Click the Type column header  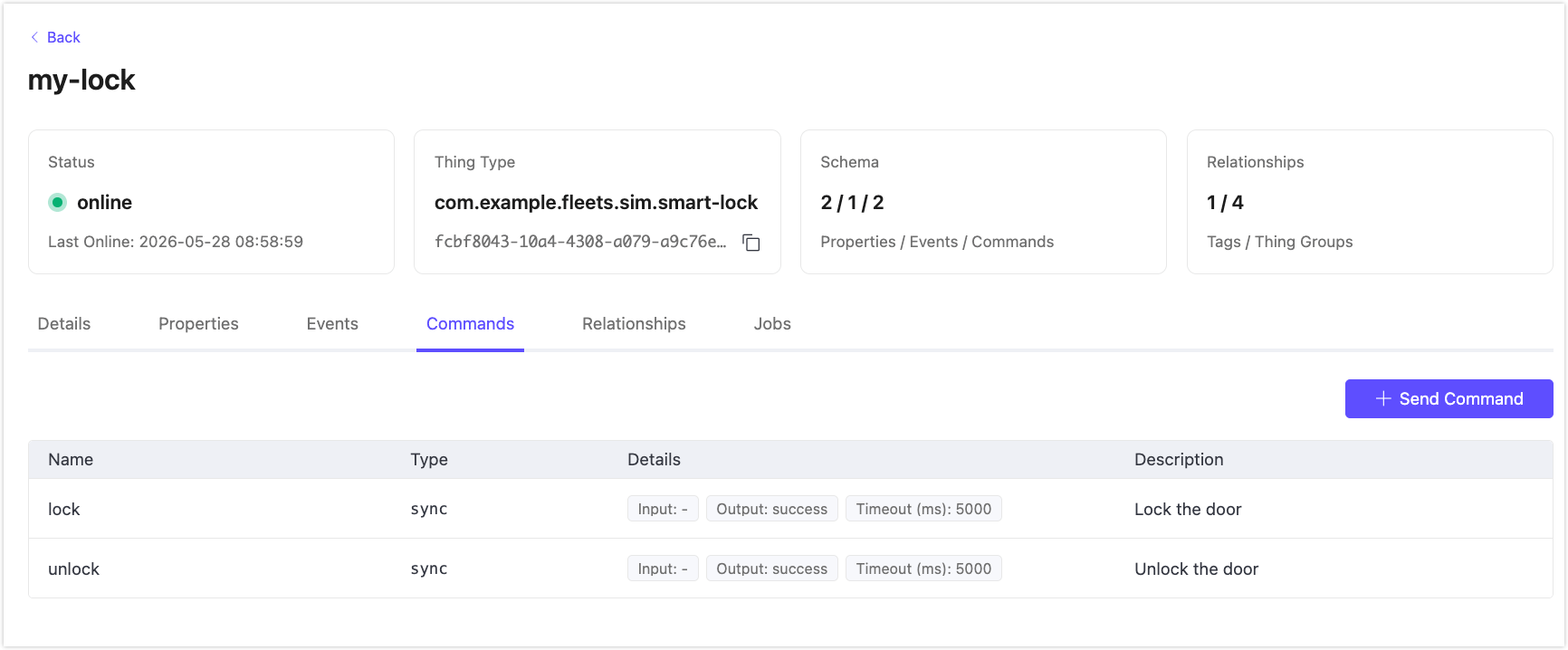click(429, 460)
